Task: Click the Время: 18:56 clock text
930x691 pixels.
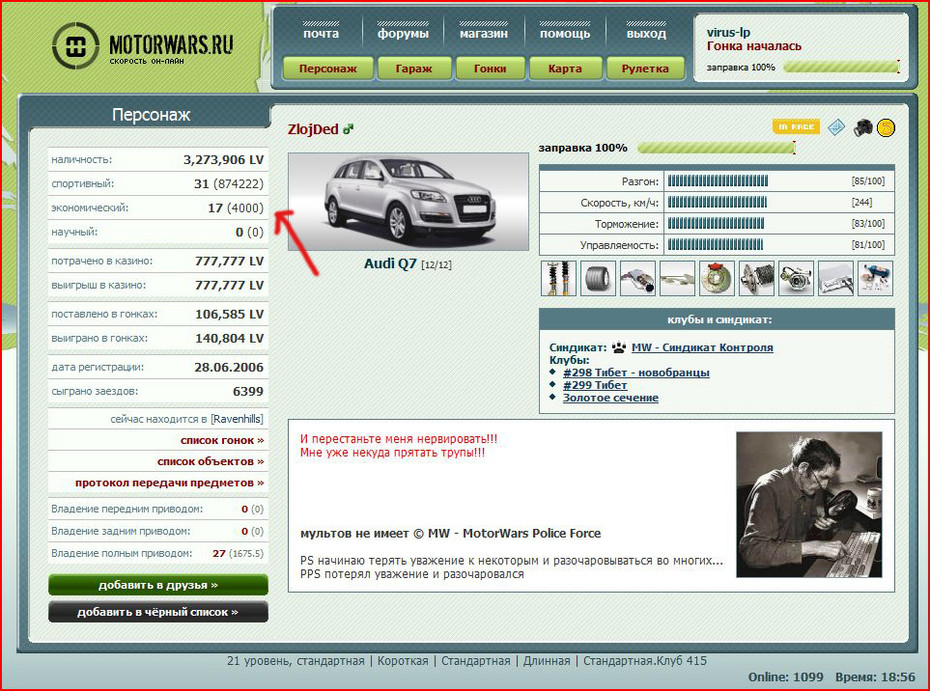Action: click(x=875, y=677)
